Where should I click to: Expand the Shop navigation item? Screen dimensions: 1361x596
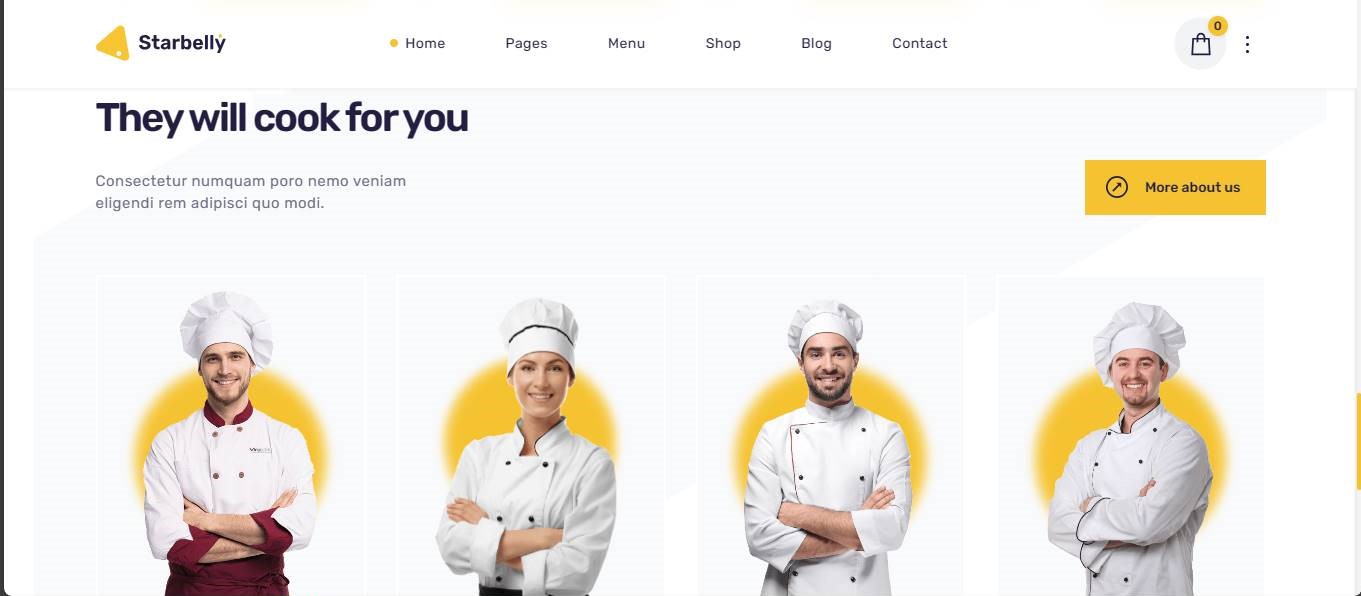pyautogui.click(x=723, y=43)
